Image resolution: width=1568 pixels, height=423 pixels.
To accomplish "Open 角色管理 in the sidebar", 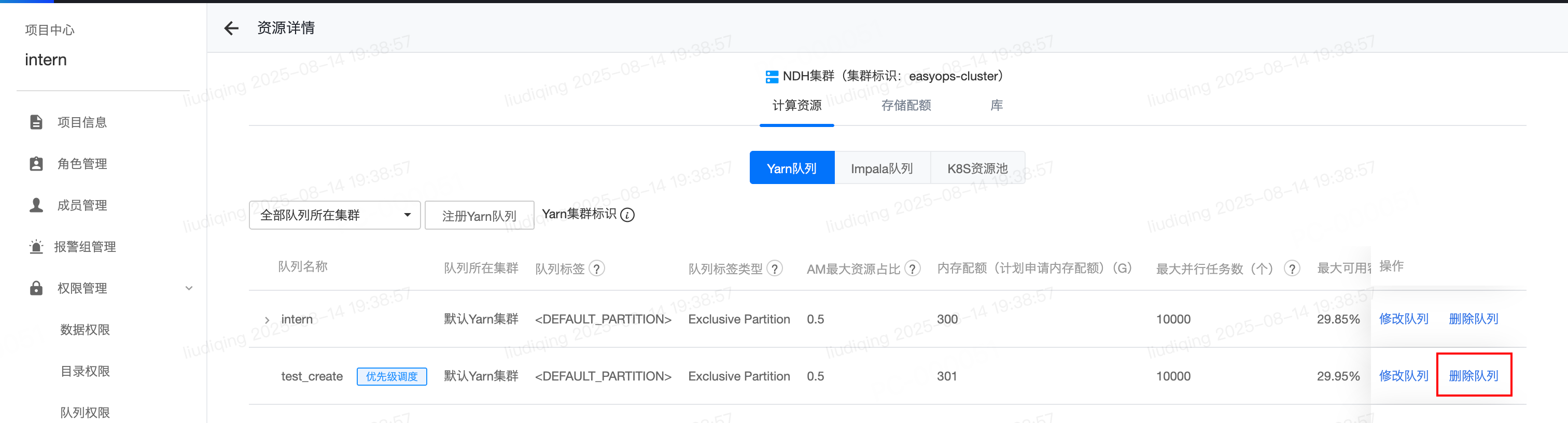I will coord(81,164).
